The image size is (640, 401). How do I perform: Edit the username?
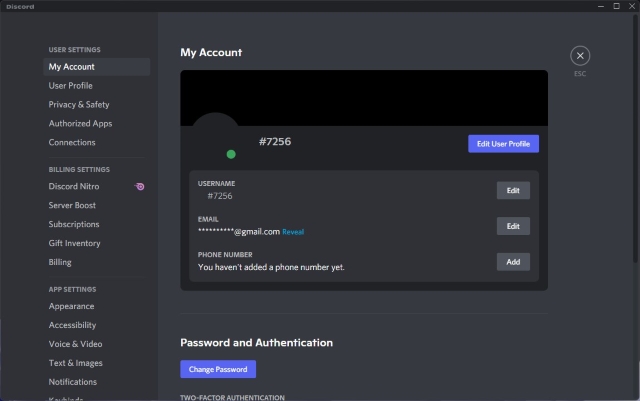tap(513, 190)
